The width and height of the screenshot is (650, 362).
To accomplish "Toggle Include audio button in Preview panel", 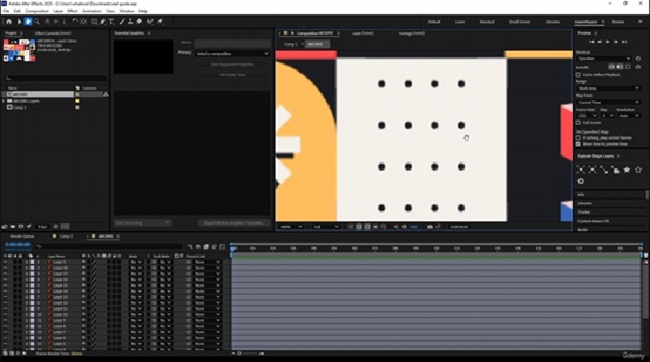I will click(x=620, y=67).
